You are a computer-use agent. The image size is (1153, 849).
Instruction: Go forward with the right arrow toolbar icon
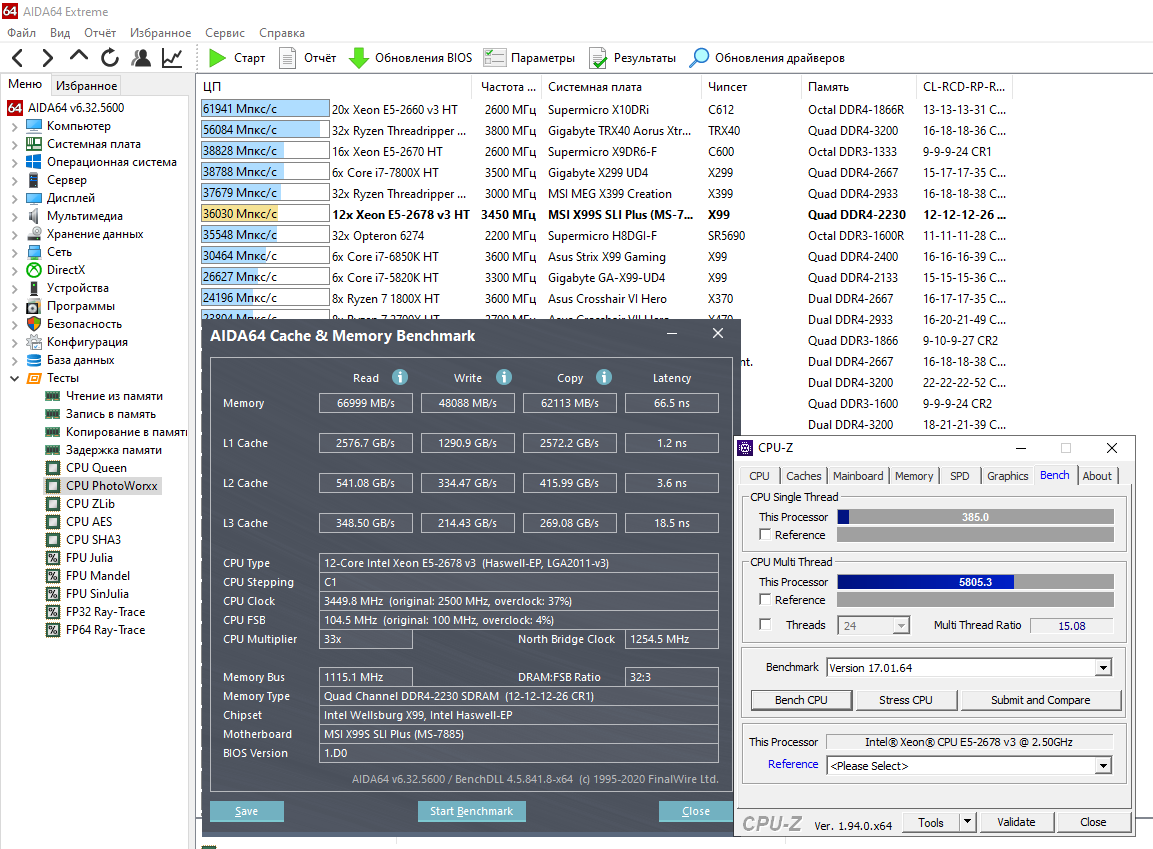pyautogui.click(x=48, y=57)
